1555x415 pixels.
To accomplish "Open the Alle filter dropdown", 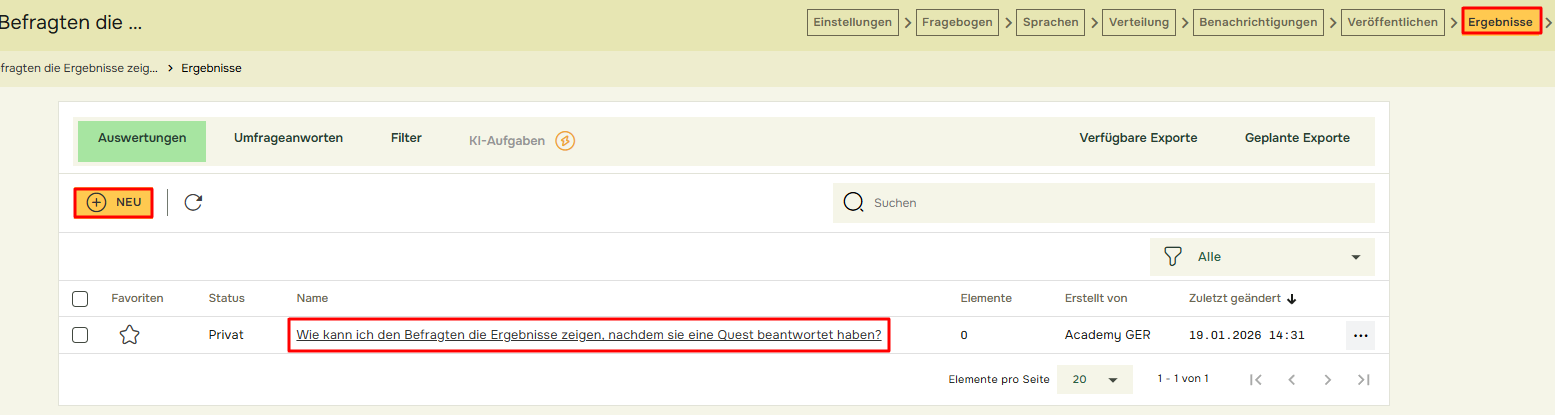I will [x=1262, y=257].
